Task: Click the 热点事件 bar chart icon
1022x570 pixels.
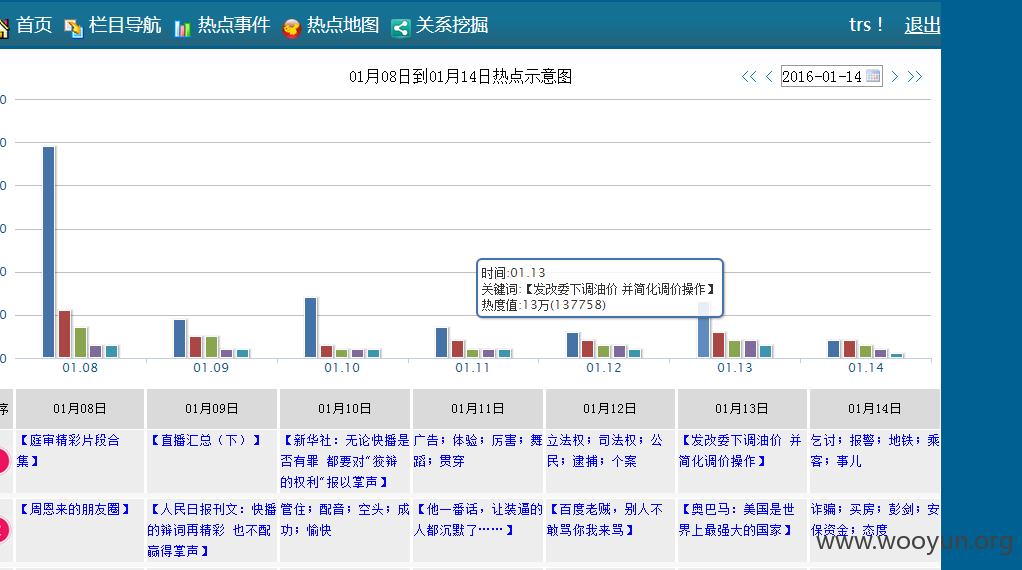Action: [182, 28]
